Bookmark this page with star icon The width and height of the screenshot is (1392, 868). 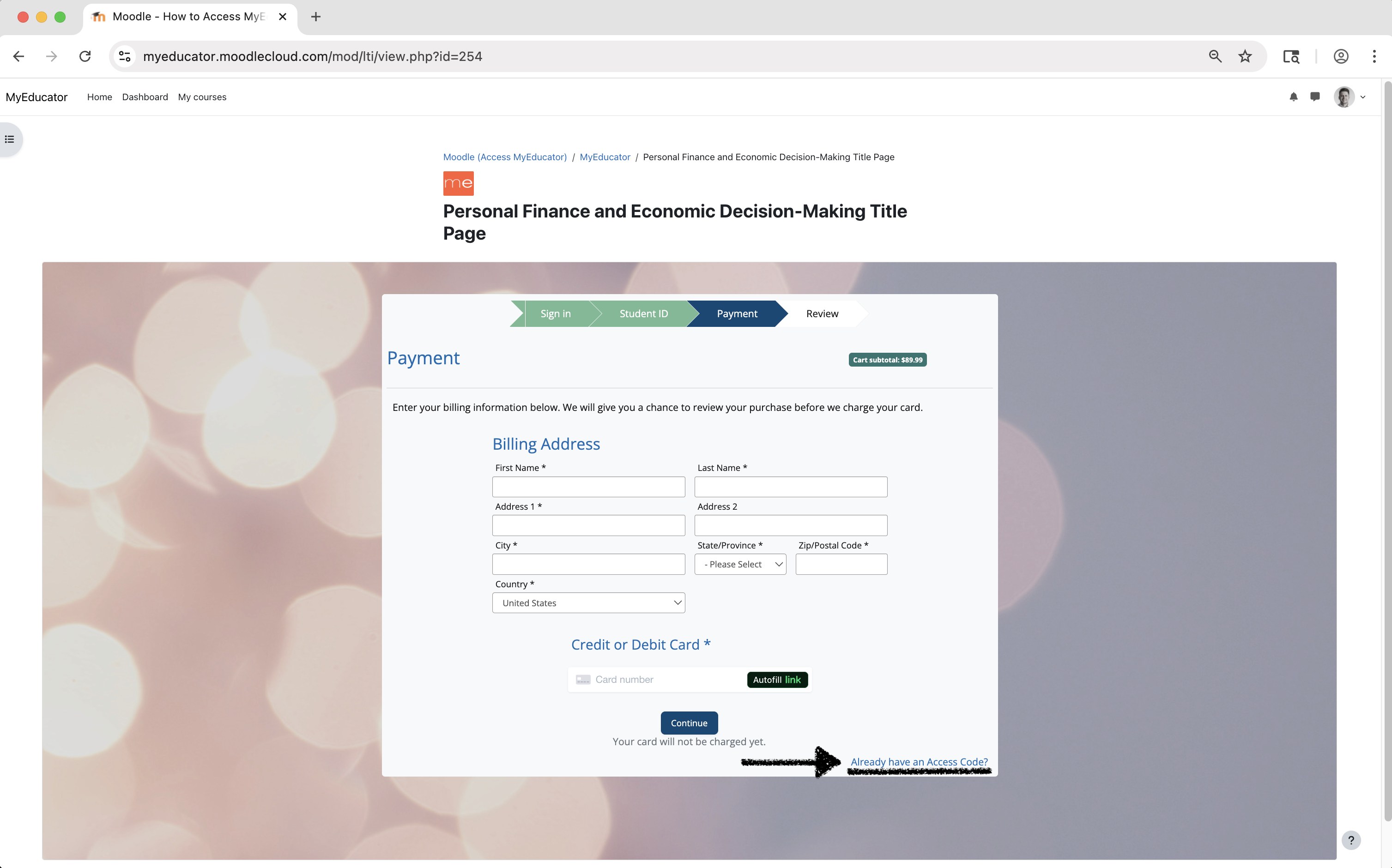(x=1244, y=56)
